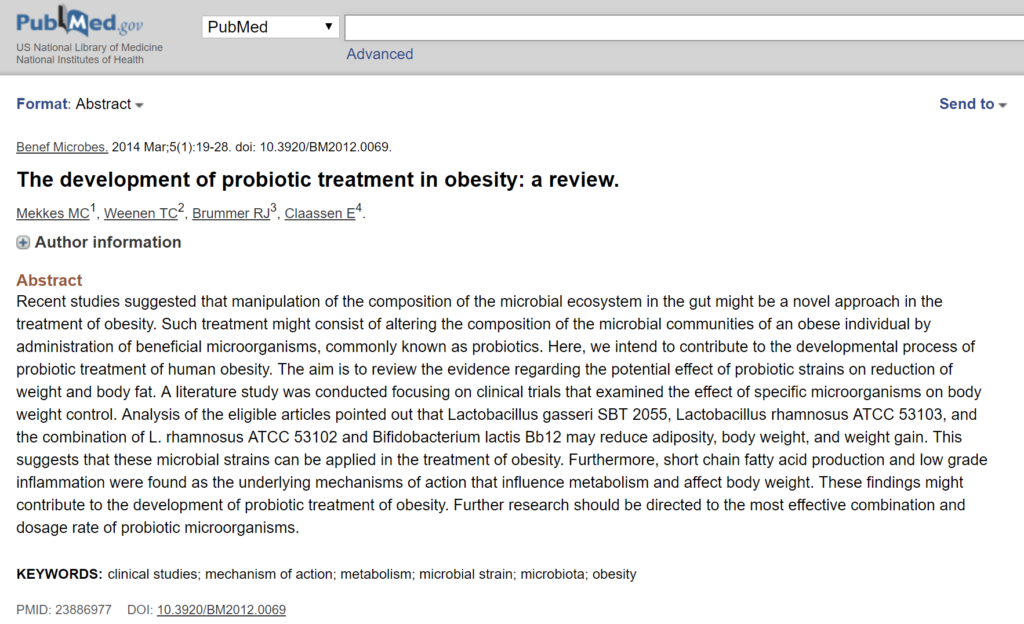Image resolution: width=1024 pixels, height=624 pixels.
Task: Click the article title heading
Action: pos(318,180)
